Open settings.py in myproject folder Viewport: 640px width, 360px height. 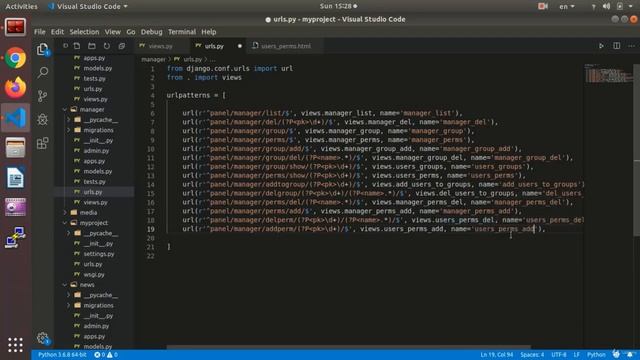coord(99,254)
